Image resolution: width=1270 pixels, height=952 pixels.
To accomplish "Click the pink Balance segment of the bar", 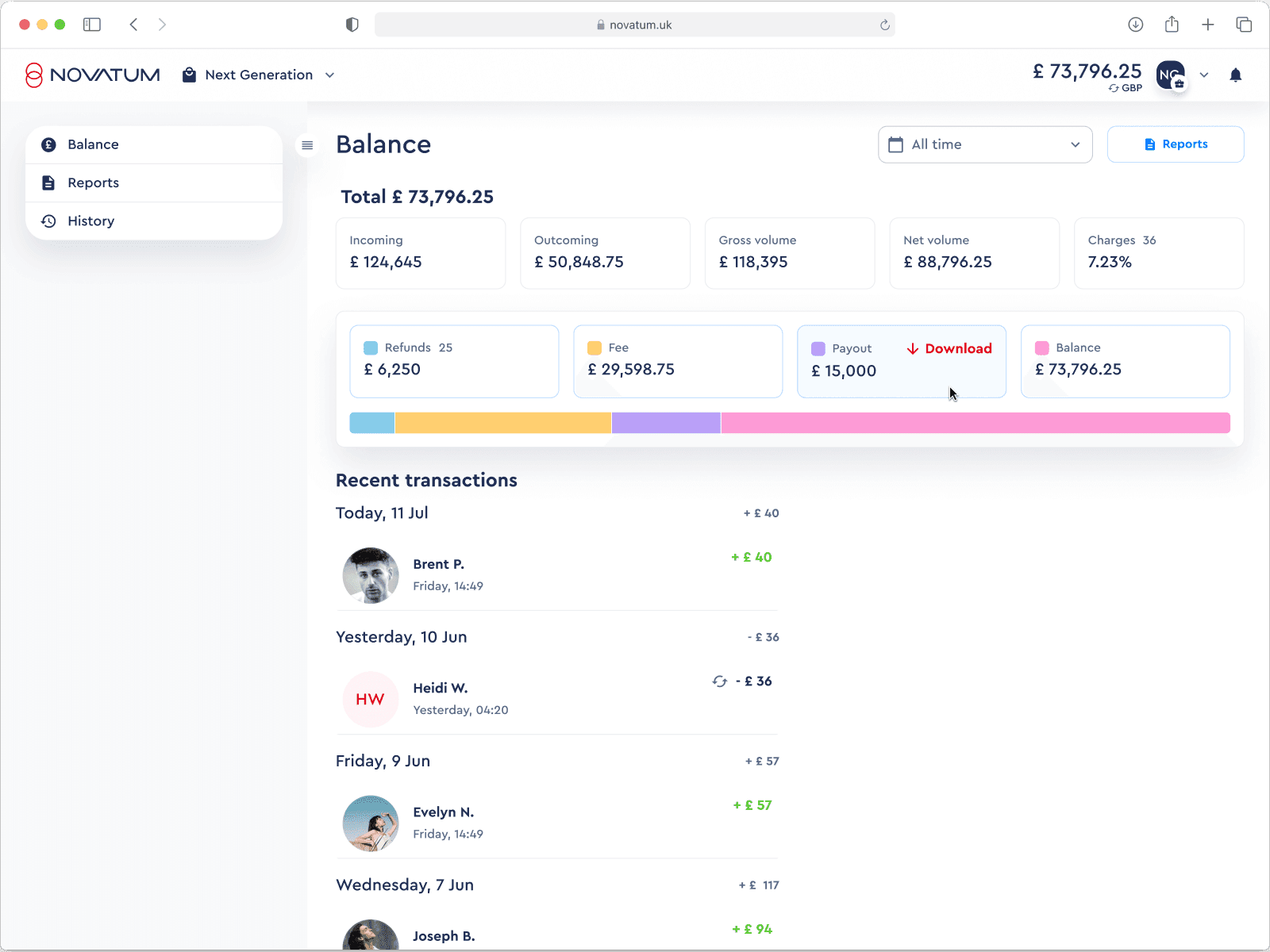I will pyautogui.click(x=976, y=423).
